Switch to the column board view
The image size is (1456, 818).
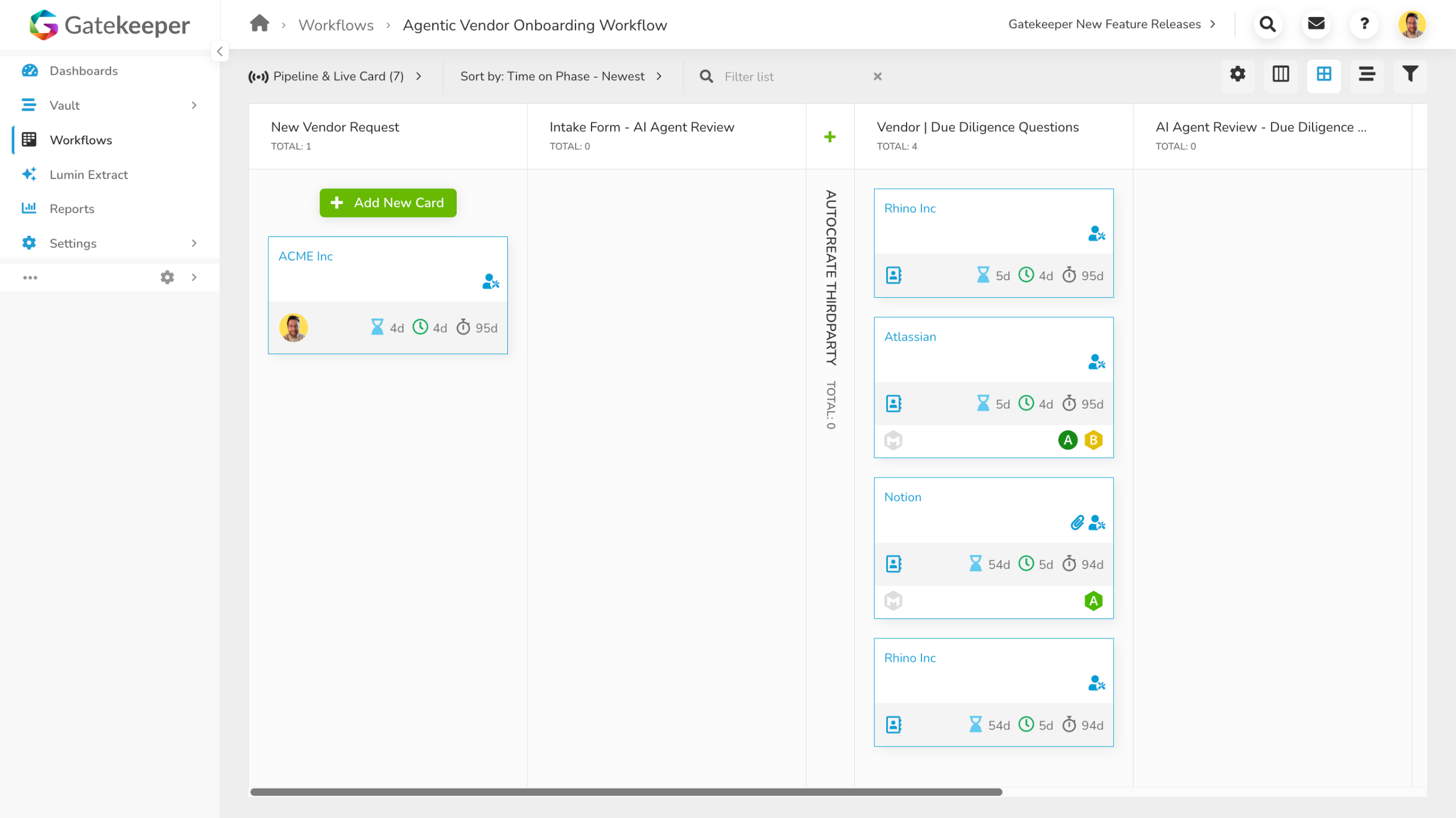point(1281,74)
